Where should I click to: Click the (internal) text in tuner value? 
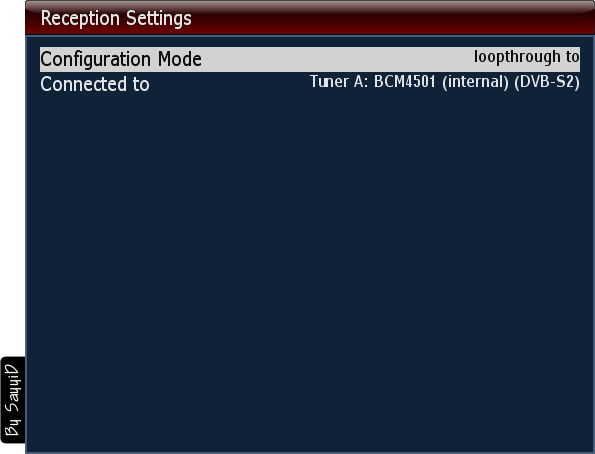coord(475,82)
